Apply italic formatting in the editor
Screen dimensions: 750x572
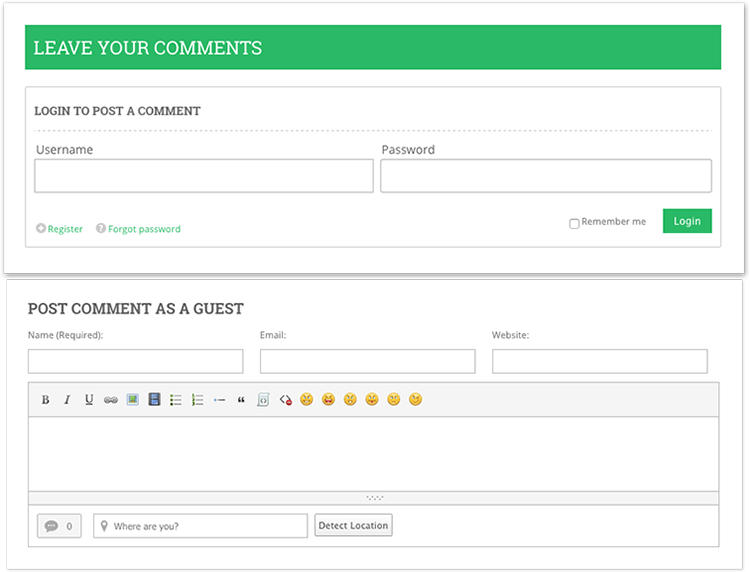(67, 400)
